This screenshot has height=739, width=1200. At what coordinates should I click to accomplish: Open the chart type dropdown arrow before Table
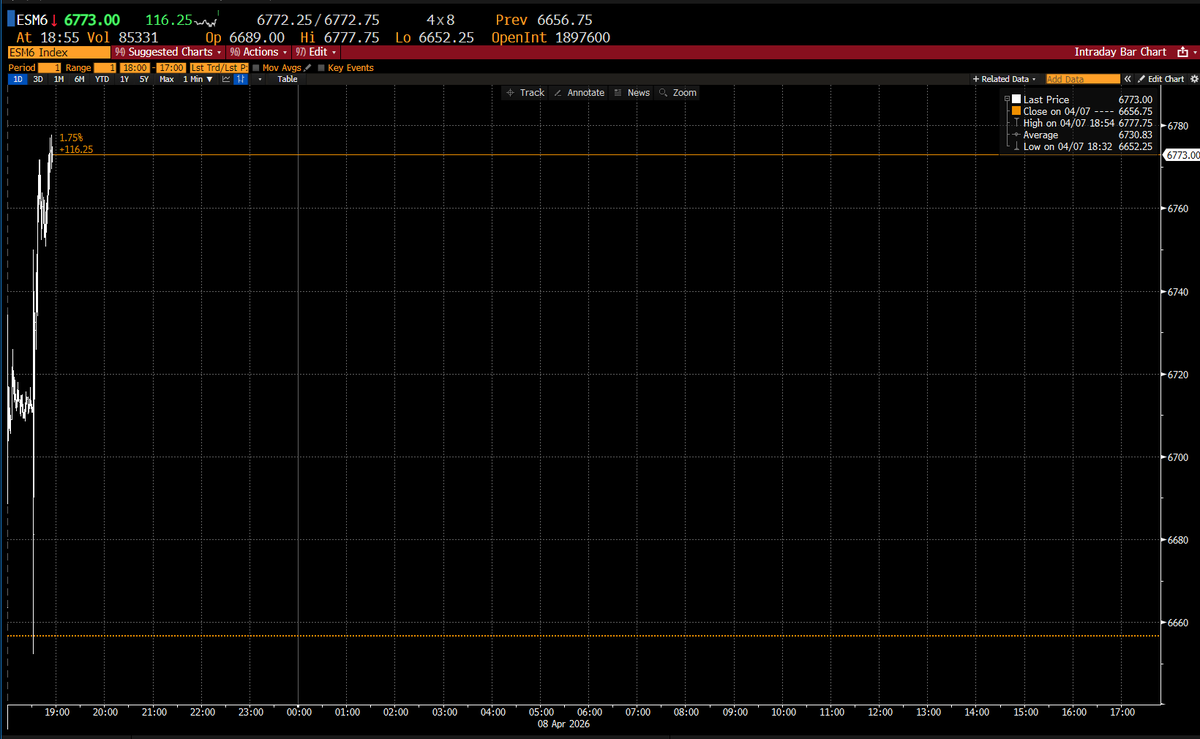click(260, 79)
